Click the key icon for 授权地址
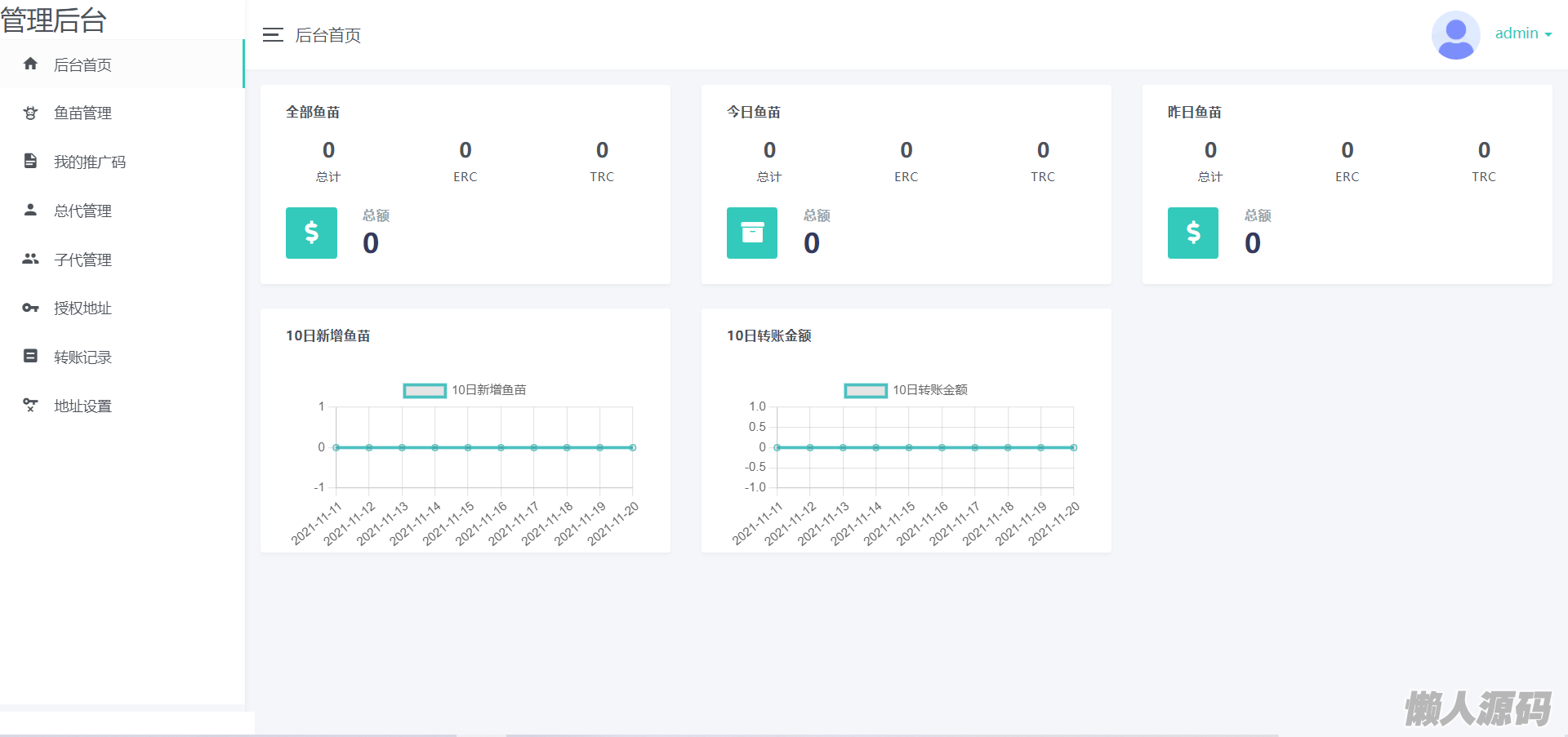Screen dimensions: 1568x737 pos(30,308)
